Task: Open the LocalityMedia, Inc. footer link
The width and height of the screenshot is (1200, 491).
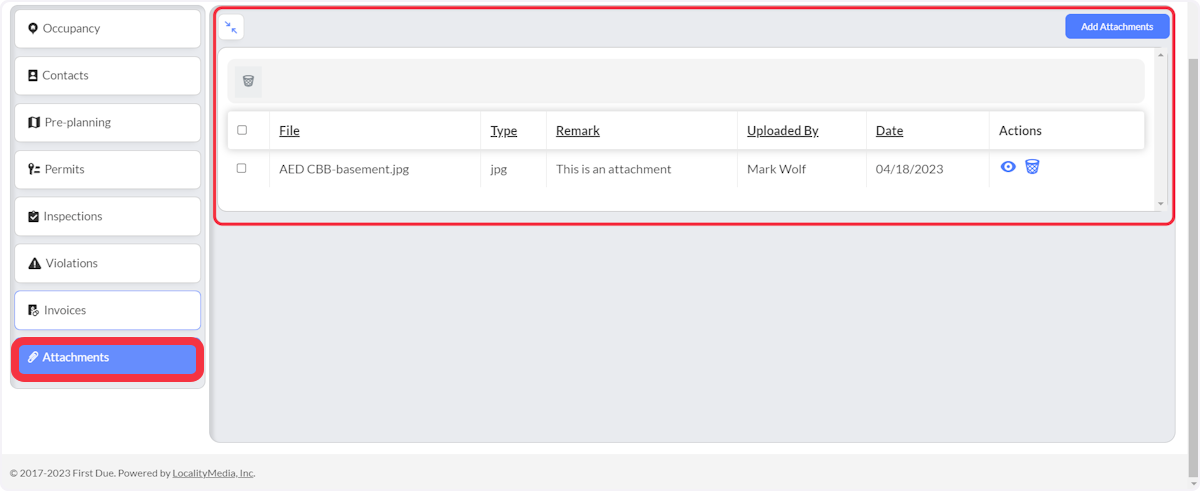Action: click(x=213, y=473)
